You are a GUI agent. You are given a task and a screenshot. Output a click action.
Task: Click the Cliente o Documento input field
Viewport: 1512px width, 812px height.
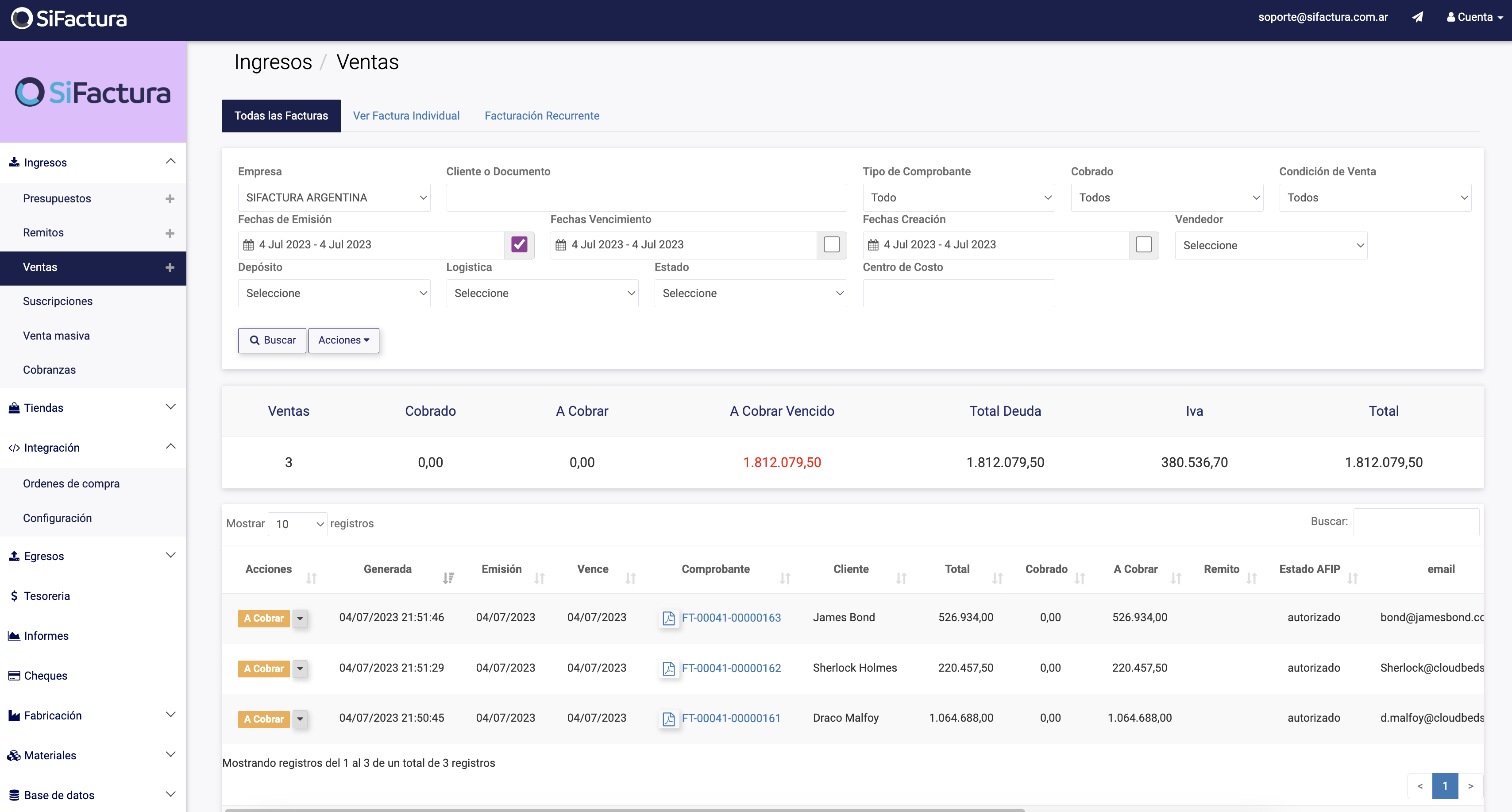pyautogui.click(x=646, y=198)
